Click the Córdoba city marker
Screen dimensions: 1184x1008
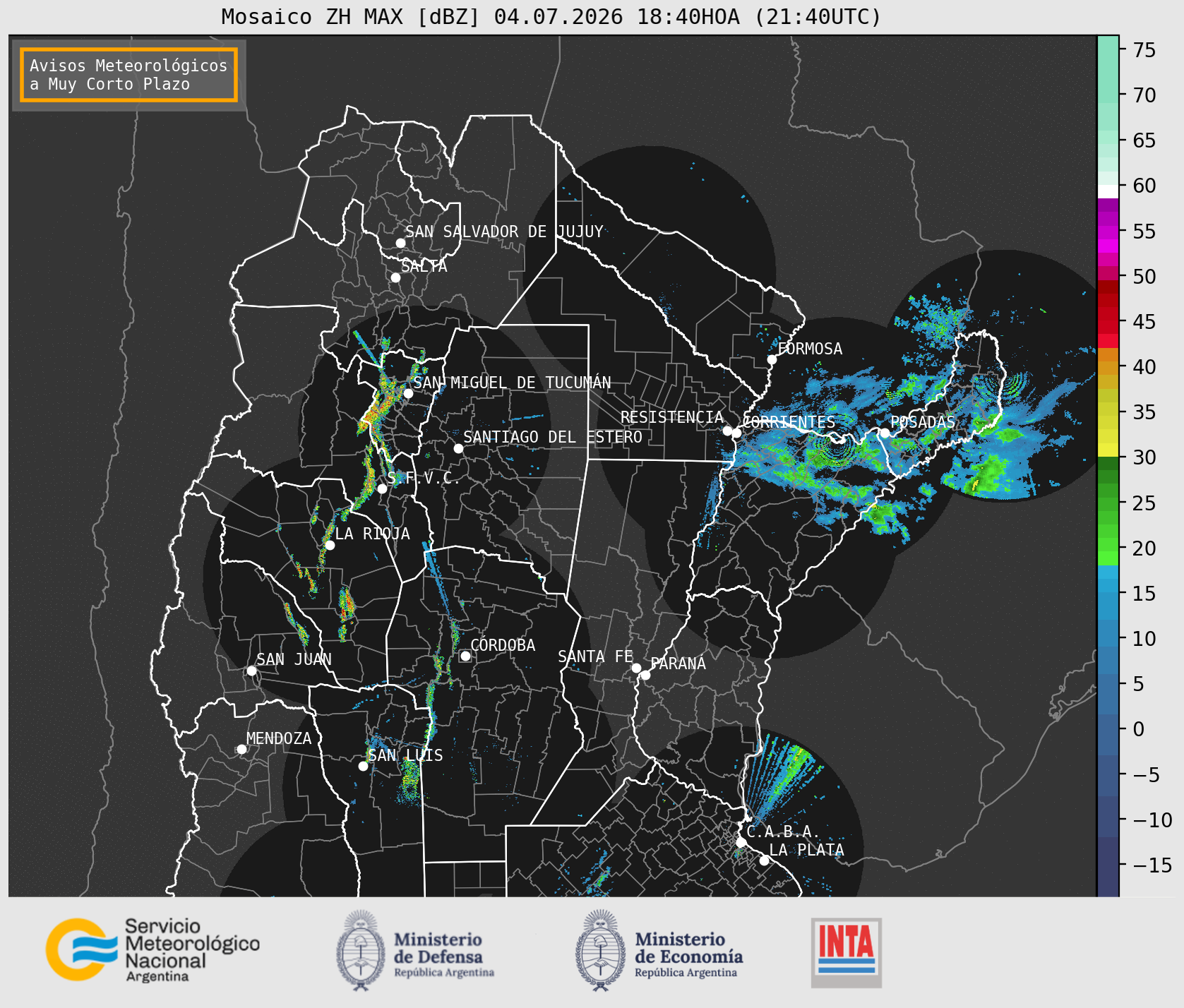[x=465, y=656]
